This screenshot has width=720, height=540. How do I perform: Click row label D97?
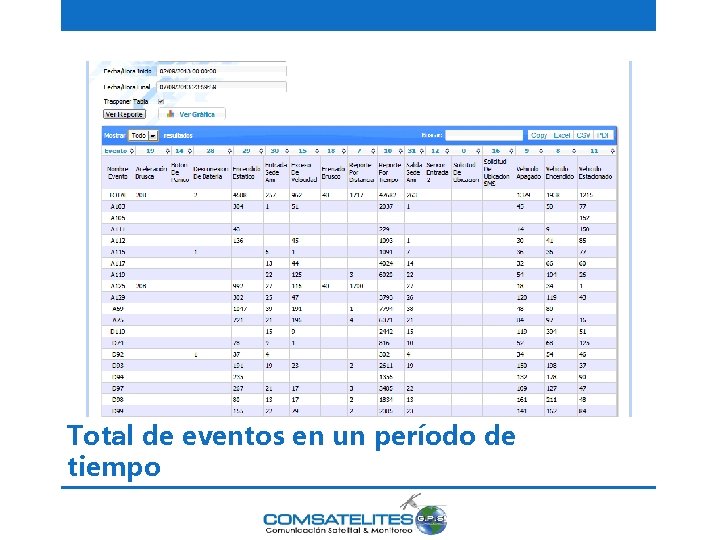[118, 388]
